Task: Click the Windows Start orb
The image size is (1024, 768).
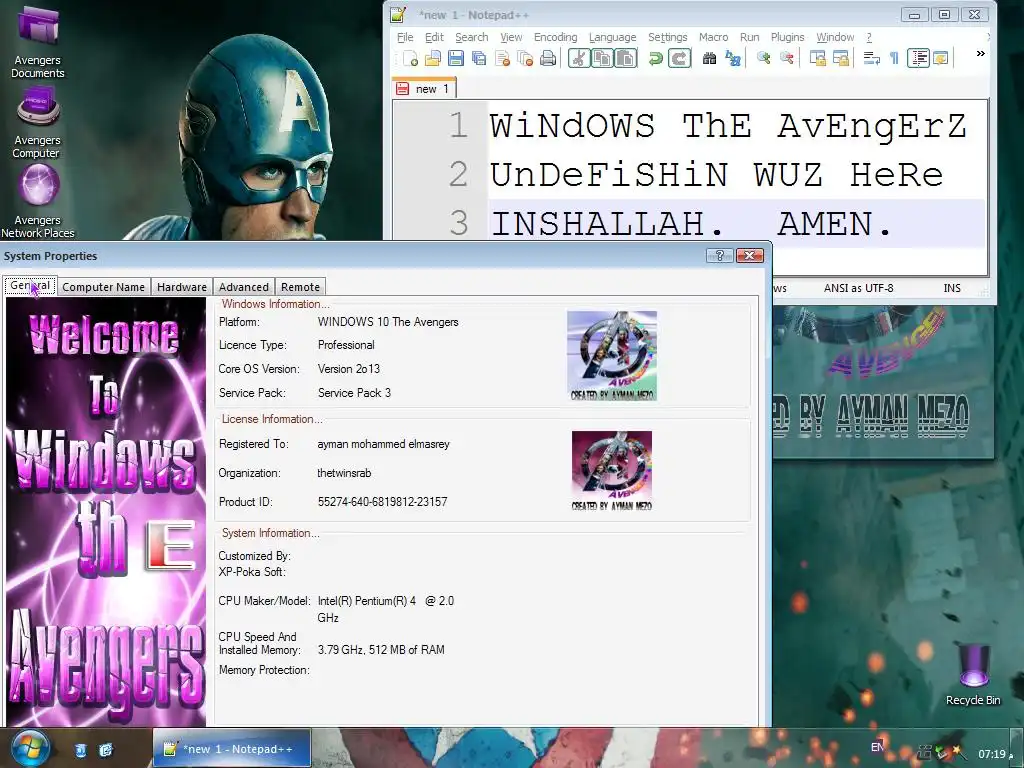Action: pyautogui.click(x=30, y=748)
